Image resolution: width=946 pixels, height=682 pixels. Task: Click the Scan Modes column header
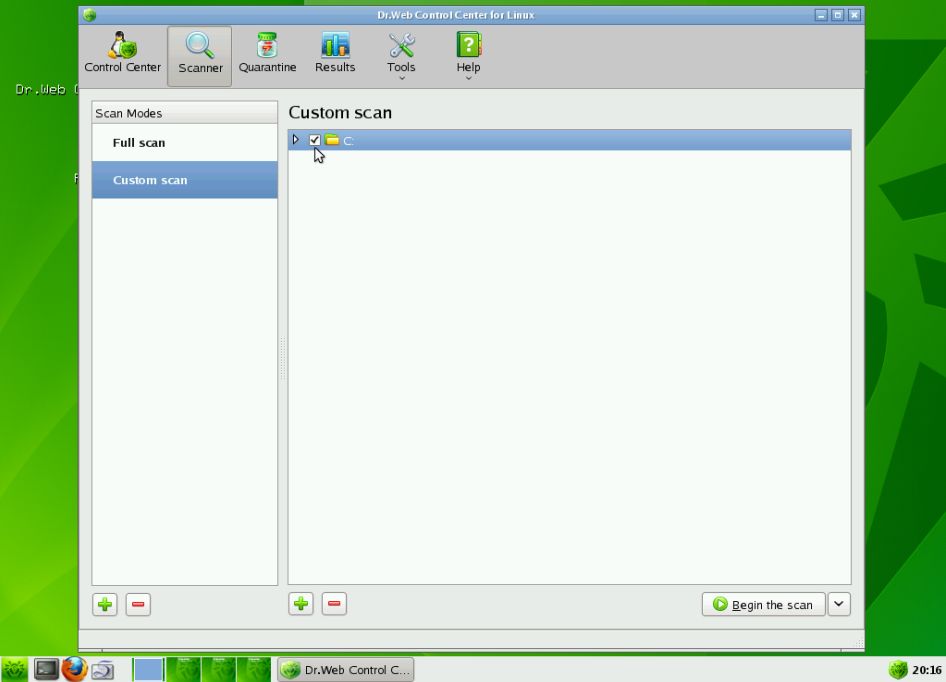(x=185, y=113)
